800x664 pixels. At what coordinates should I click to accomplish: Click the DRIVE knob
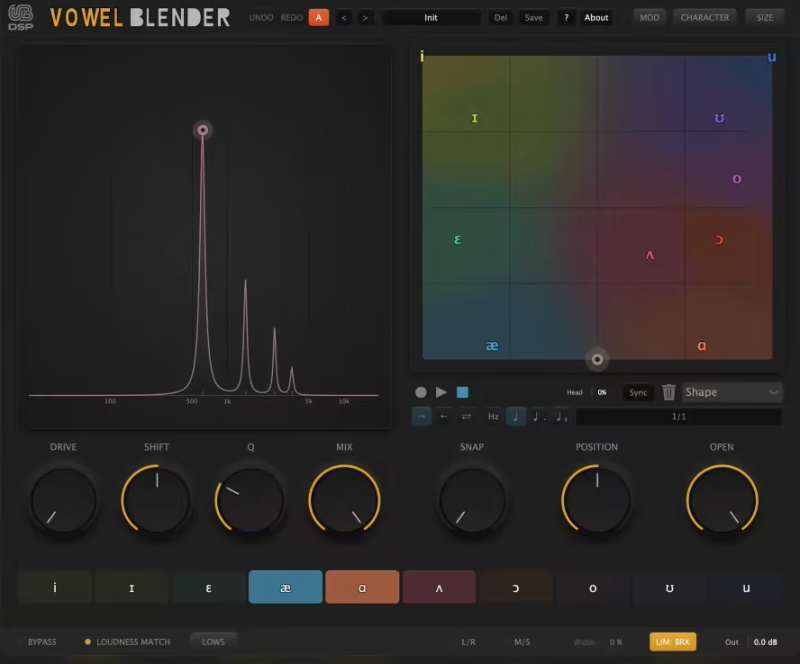coord(63,501)
